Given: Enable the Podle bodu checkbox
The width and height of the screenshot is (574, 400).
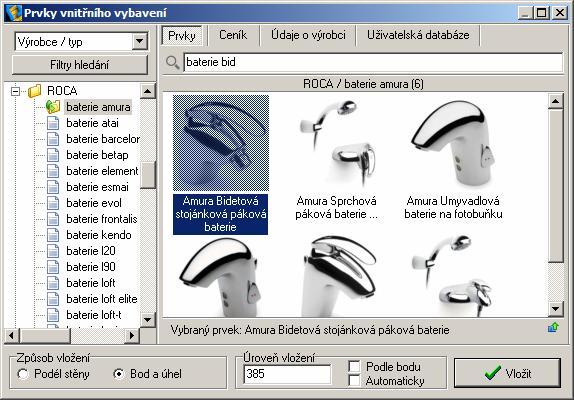Looking at the screenshot, I should [354, 366].
